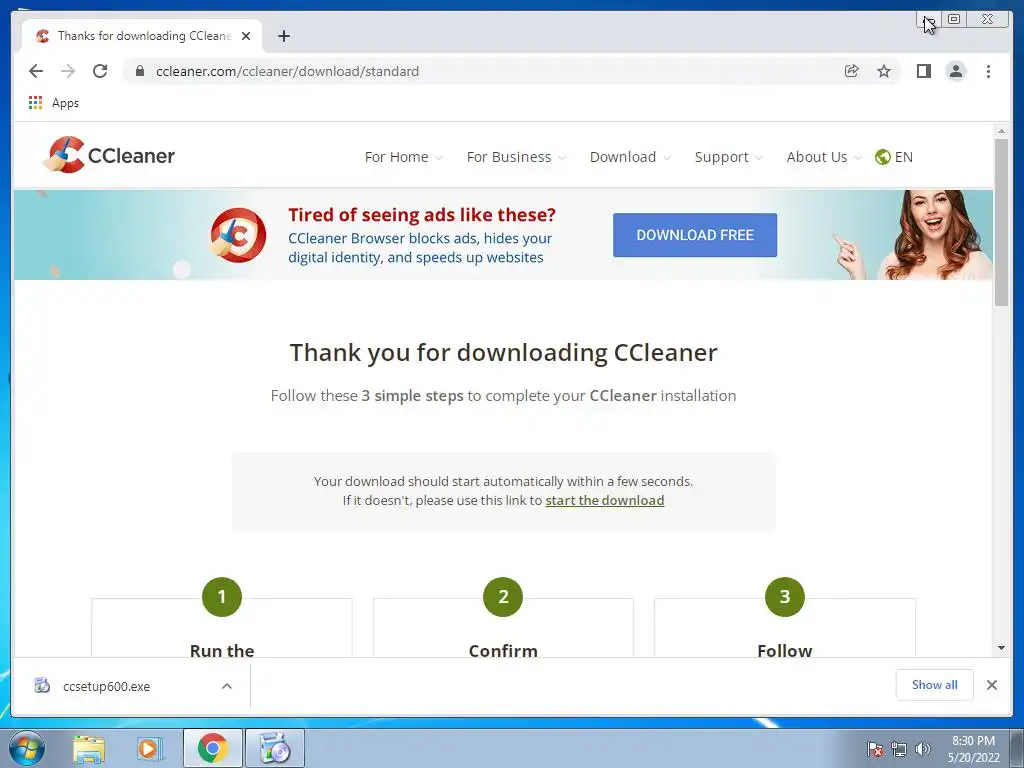Click the step 2 circle
Image resolution: width=1024 pixels, height=768 pixels.
503,596
